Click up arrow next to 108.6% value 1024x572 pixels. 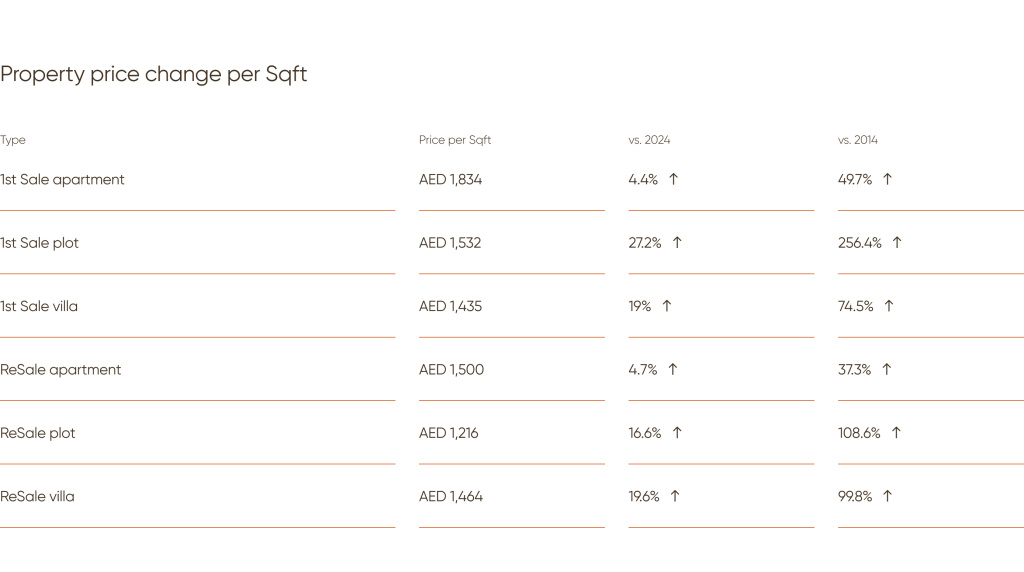pyautogui.click(x=897, y=432)
